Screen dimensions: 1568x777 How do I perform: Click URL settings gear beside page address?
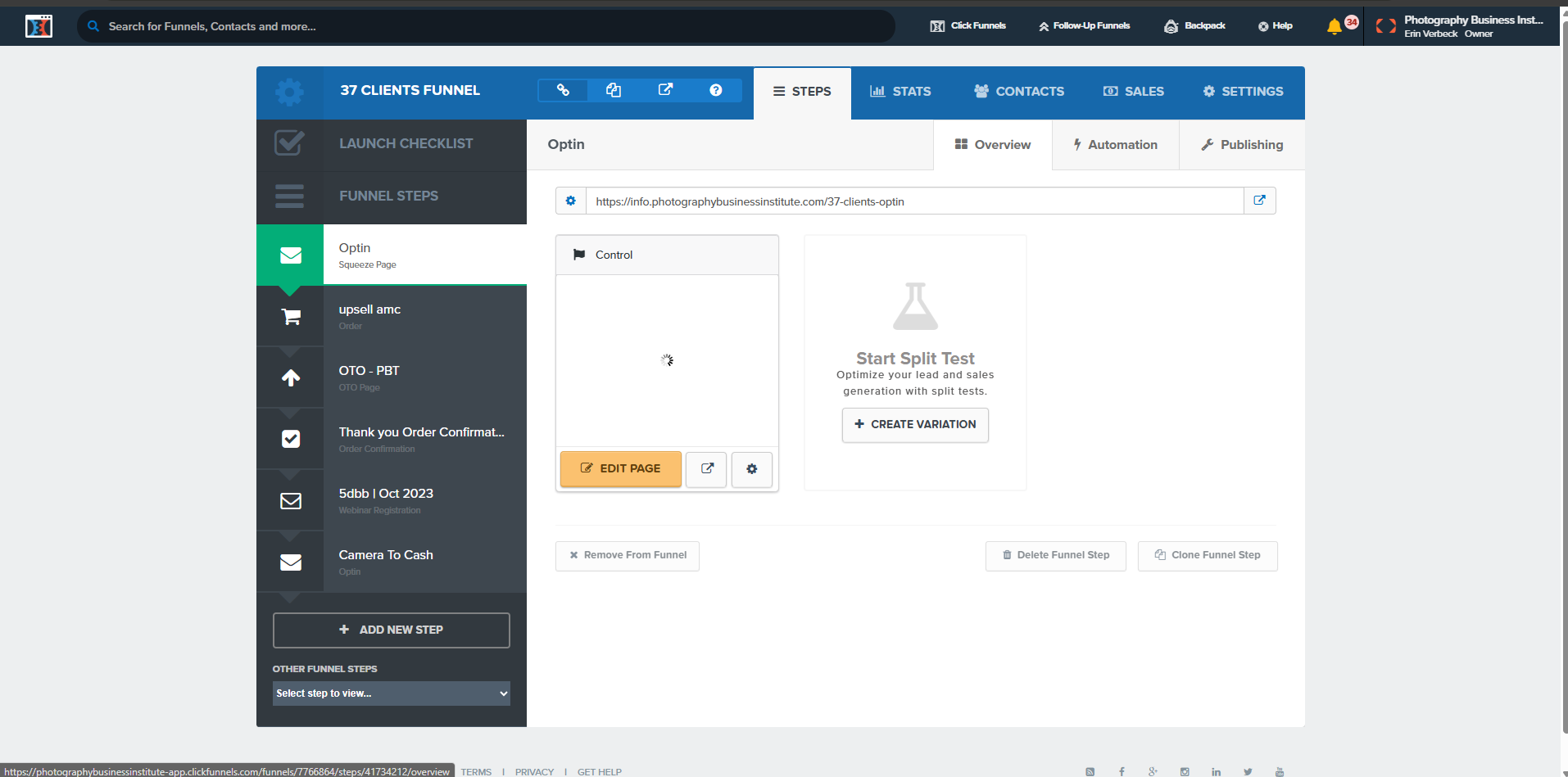[571, 201]
